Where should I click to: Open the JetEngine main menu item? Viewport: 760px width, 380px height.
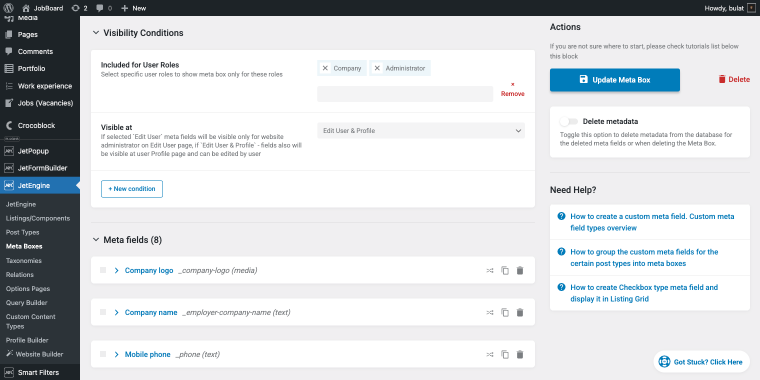point(40,186)
